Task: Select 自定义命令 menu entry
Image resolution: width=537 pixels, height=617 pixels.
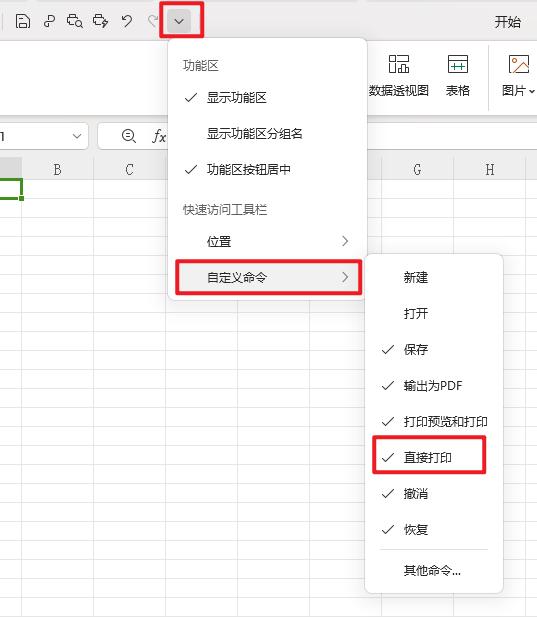Action: [x=268, y=277]
